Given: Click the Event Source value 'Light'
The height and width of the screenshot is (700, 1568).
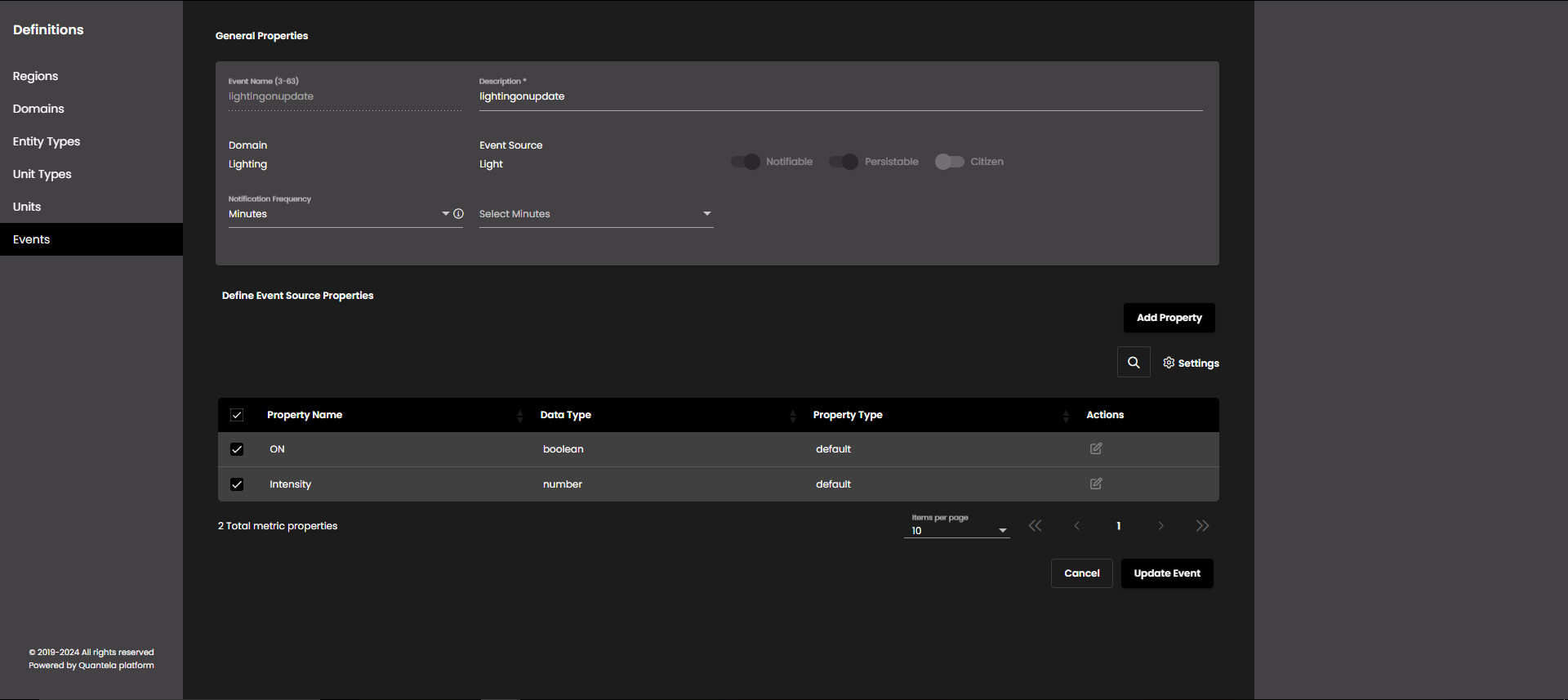Looking at the screenshot, I should coord(491,164).
